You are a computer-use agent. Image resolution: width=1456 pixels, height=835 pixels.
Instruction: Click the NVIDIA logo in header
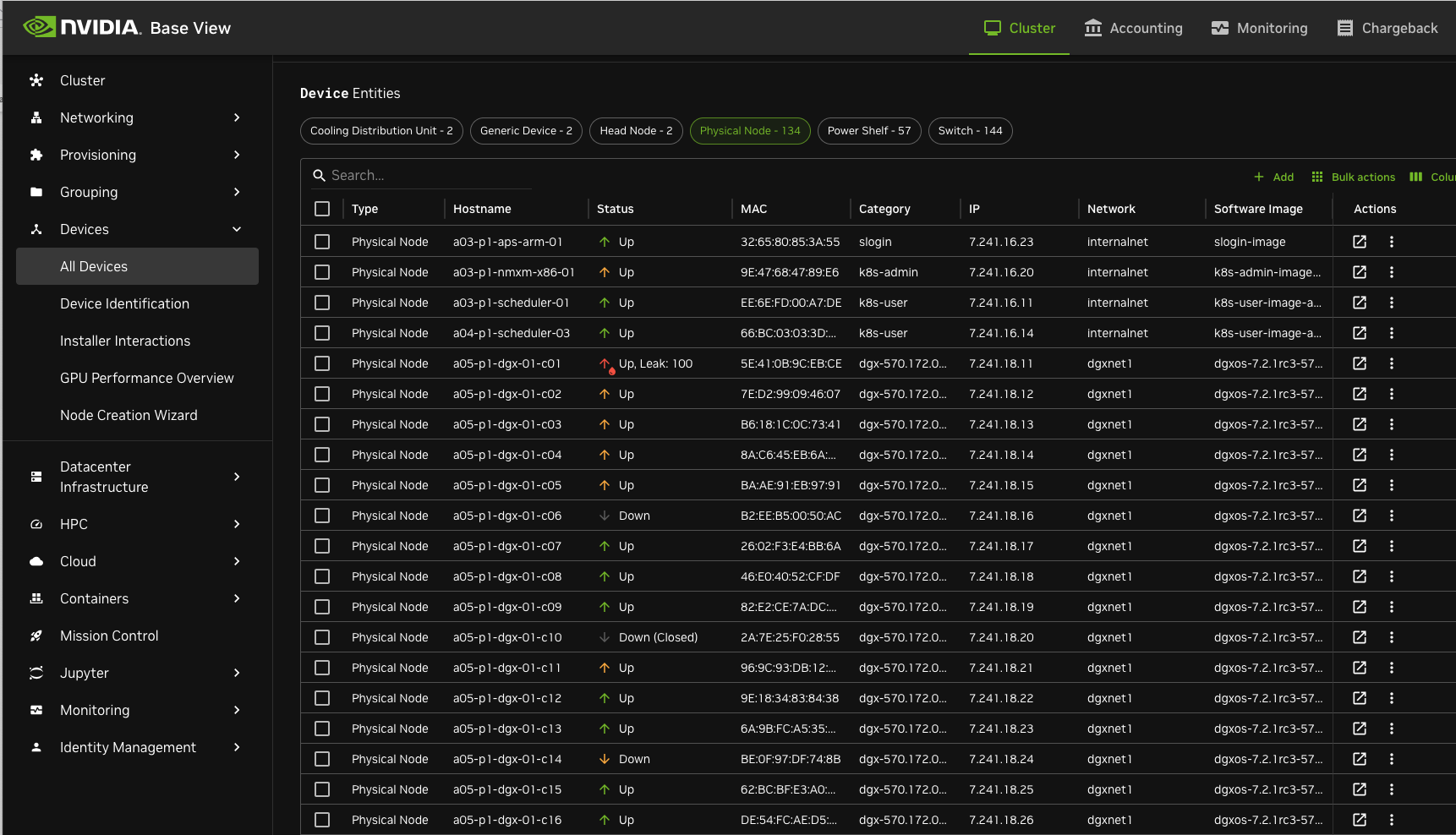click(81, 27)
